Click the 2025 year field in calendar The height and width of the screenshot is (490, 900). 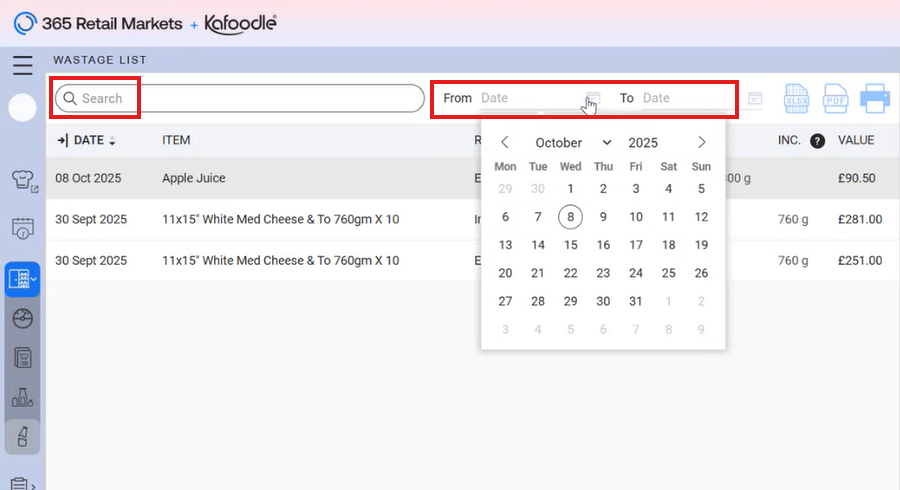[x=643, y=142]
